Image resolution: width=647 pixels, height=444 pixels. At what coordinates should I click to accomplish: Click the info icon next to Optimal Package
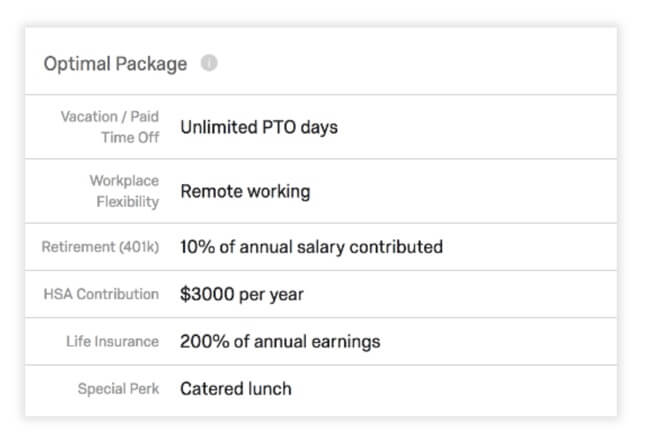pyautogui.click(x=209, y=63)
